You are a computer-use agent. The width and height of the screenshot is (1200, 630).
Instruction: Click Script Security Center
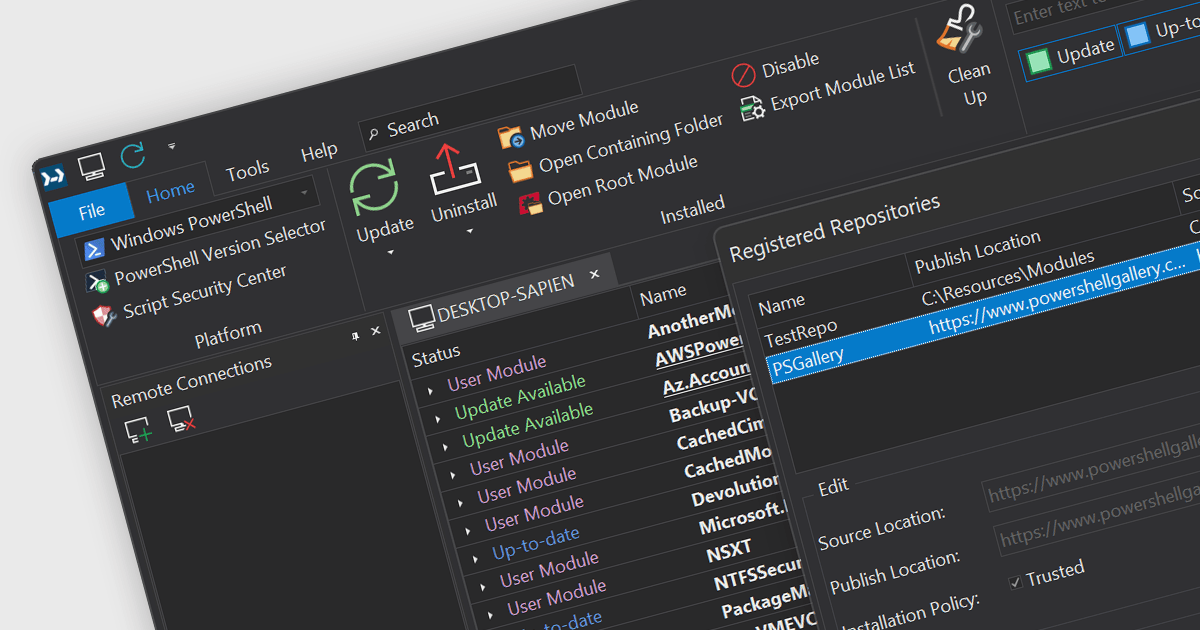(205, 291)
